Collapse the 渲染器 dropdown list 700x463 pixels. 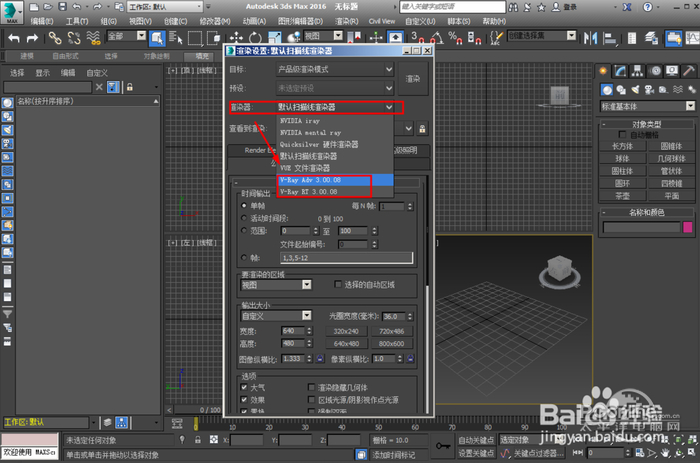(x=389, y=107)
